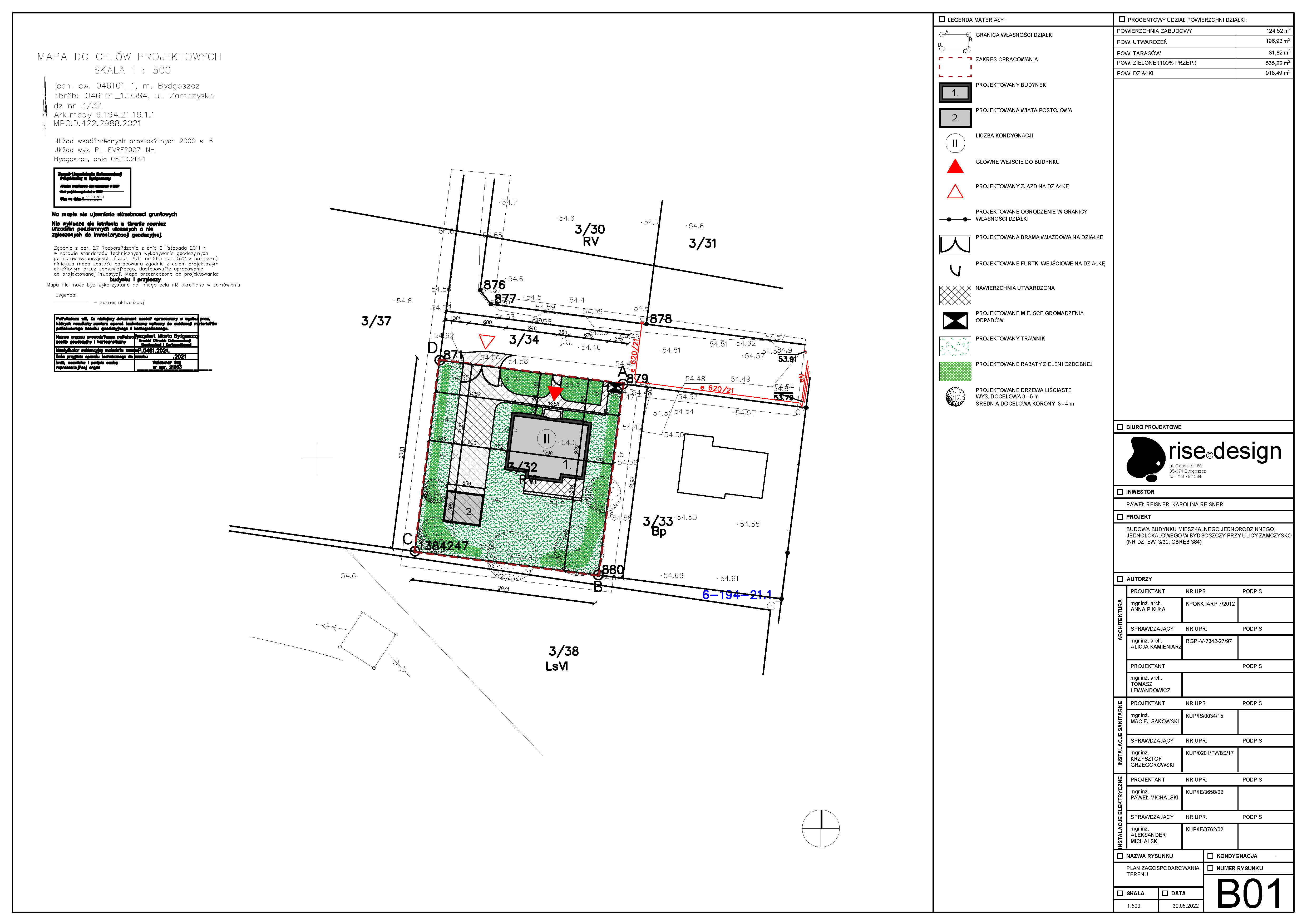Viewport: 1307px width, 924px height.
Task: Select the grey Projektowany Budynek swatch labeled 1.
Action: (x=955, y=93)
